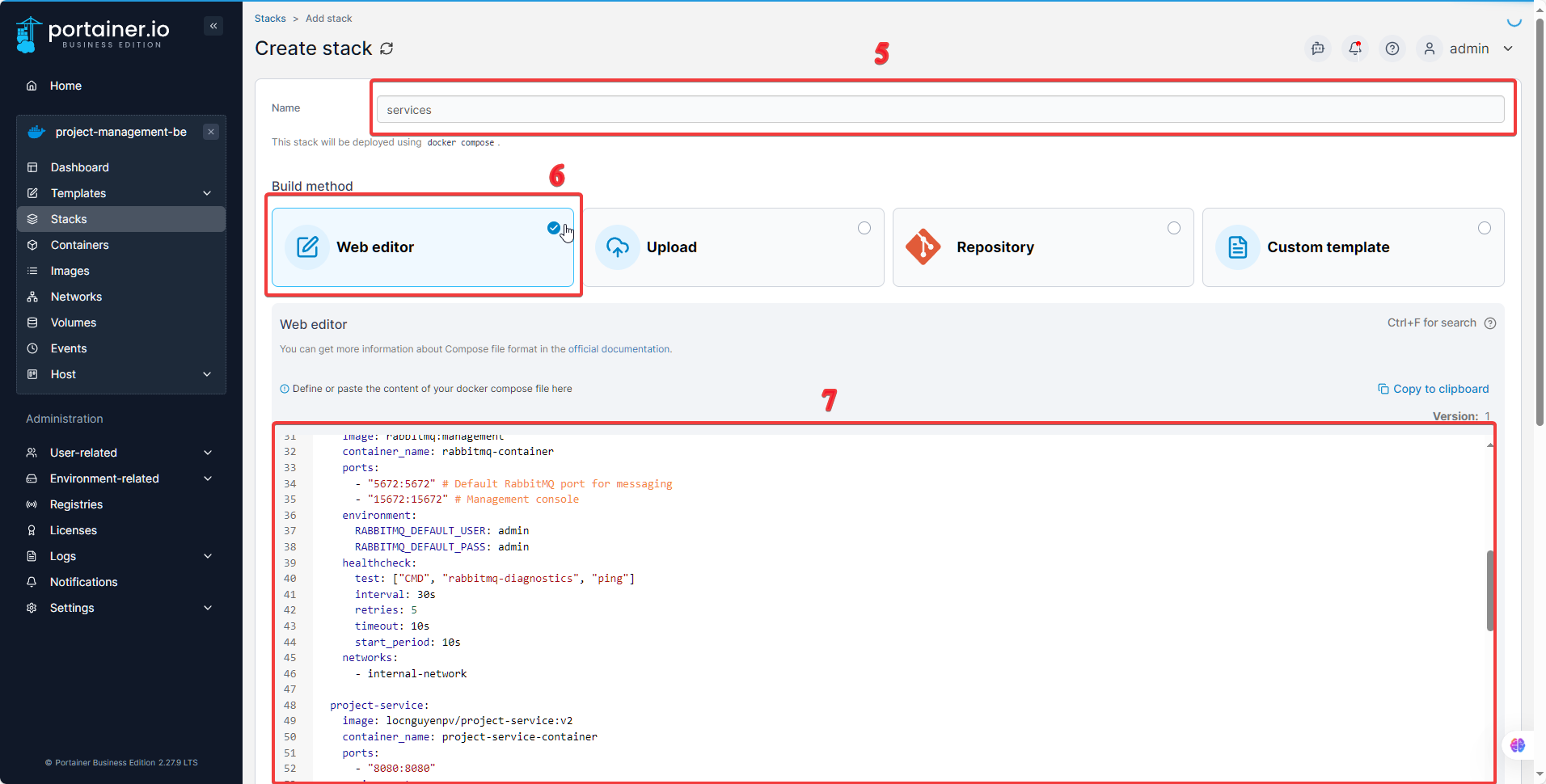The image size is (1546, 784).
Task: Select the Repository build method radio
Action: [1174, 228]
